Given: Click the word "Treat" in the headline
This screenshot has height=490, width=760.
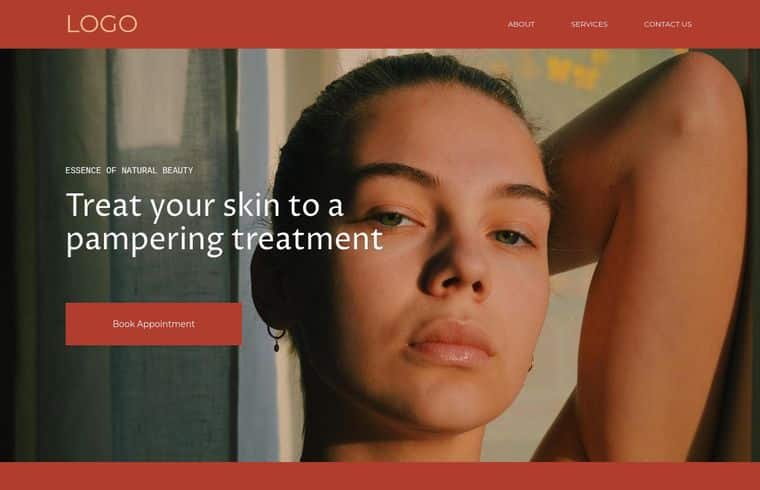Looking at the screenshot, I should (104, 205).
